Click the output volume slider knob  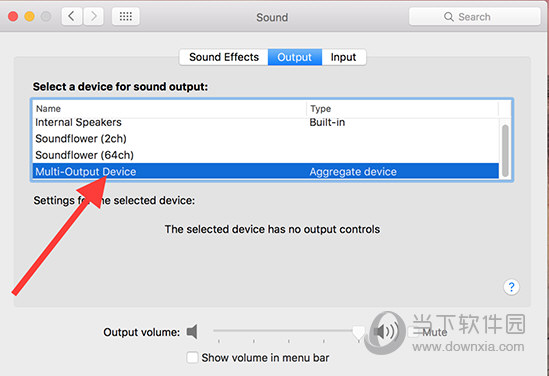click(358, 332)
